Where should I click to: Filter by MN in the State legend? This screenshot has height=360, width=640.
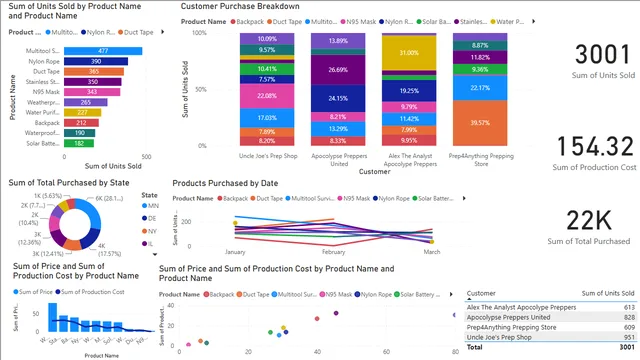click(150, 206)
